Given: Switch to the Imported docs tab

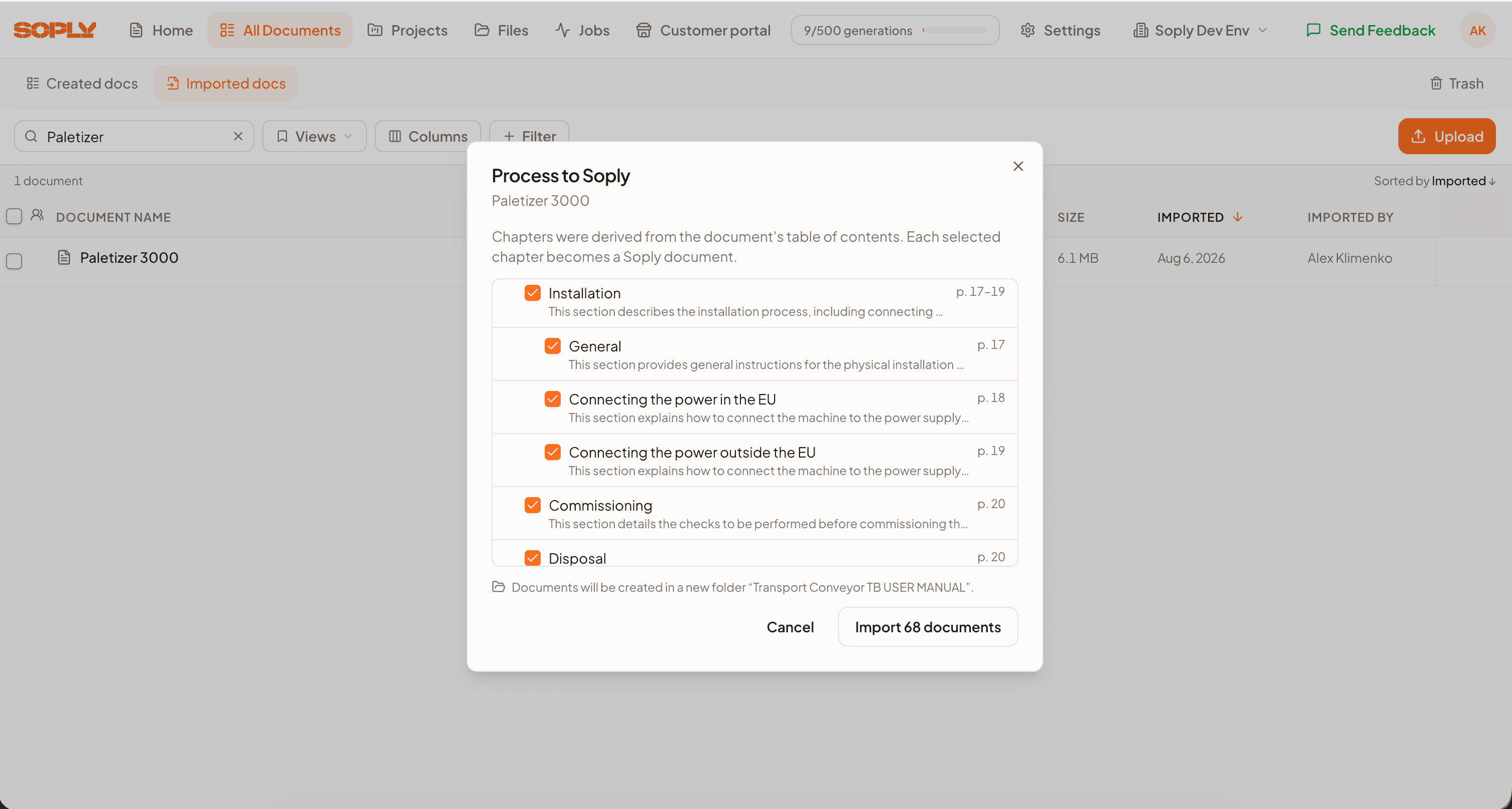Looking at the screenshot, I should tap(226, 84).
